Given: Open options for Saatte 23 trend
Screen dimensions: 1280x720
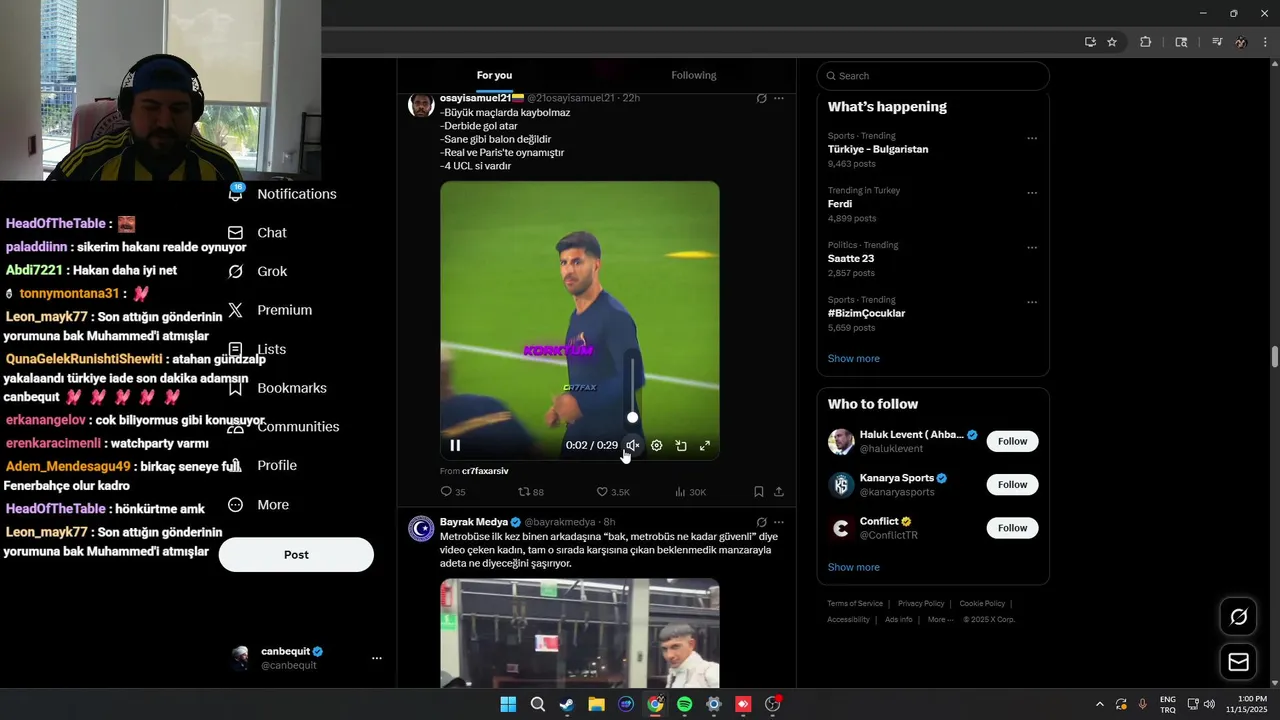Looking at the screenshot, I should 1032,247.
